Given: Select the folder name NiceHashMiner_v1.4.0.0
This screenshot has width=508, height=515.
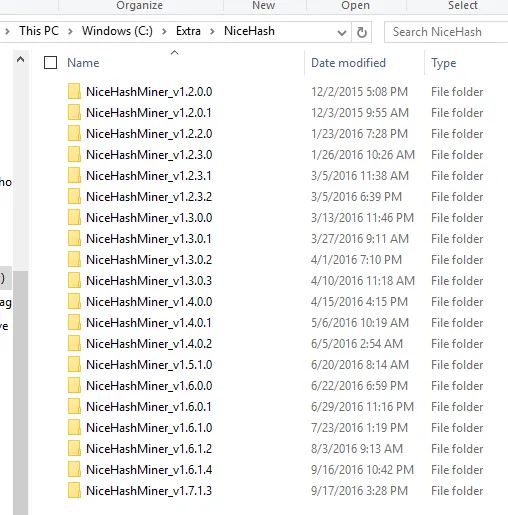Looking at the screenshot, I should (149, 302).
